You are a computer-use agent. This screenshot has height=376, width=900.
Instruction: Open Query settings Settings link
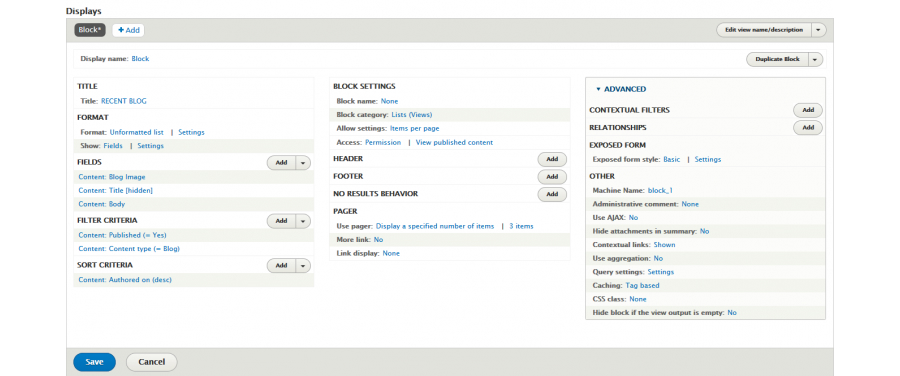coord(661,272)
